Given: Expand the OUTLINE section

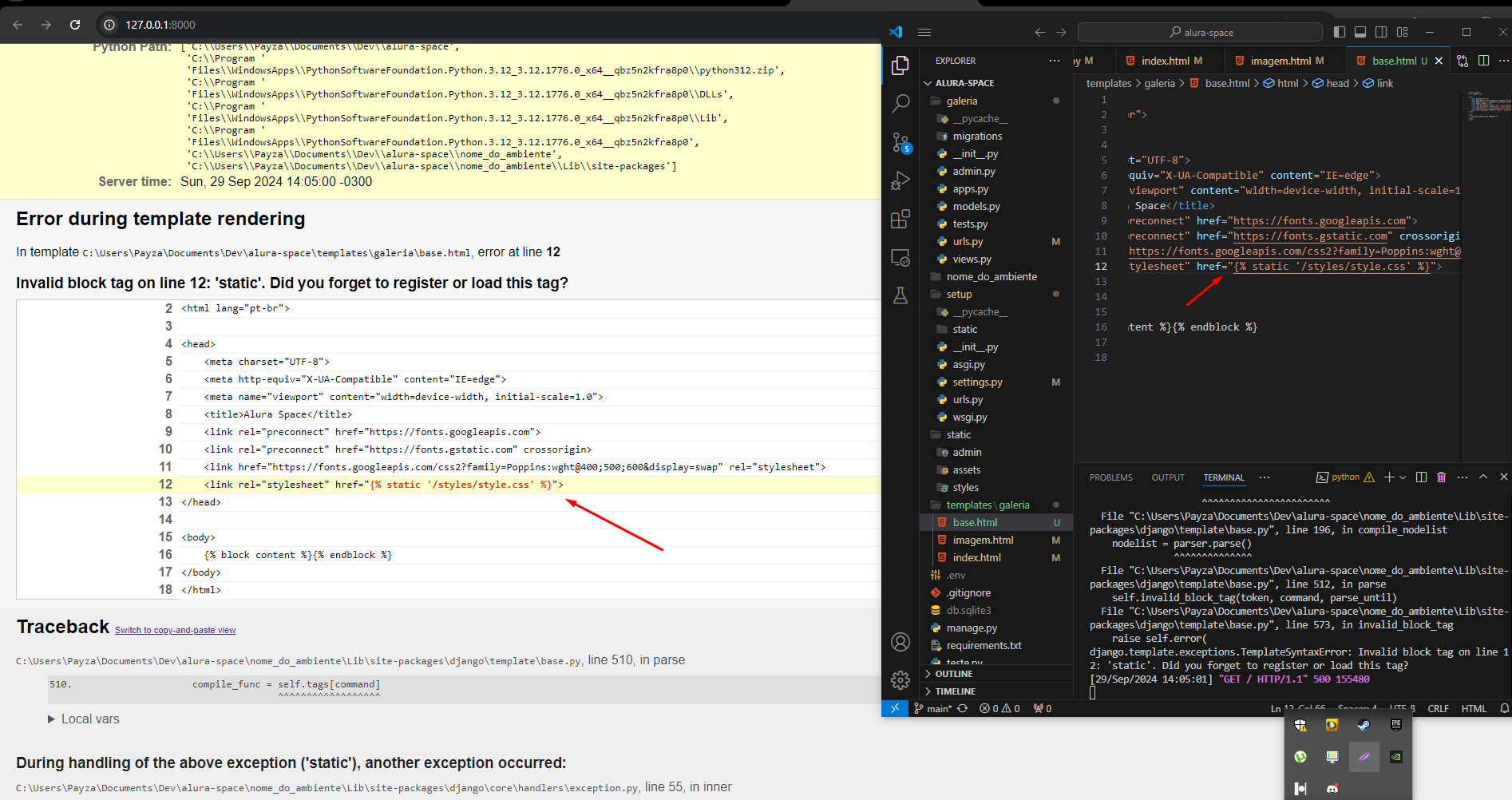Looking at the screenshot, I should click(x=996, y=674).
